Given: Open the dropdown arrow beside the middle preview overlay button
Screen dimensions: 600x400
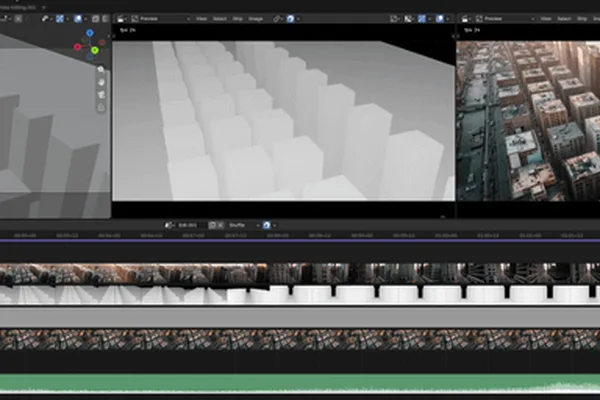Looking at the screenshot, I should [x=298, y=18].
